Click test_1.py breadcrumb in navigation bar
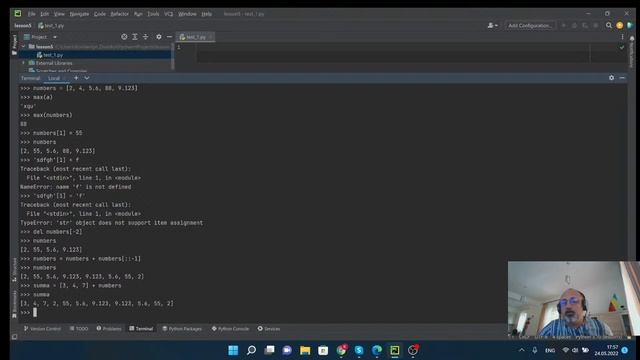Viewport: 640px width, 360px height. tap(51, 25)
